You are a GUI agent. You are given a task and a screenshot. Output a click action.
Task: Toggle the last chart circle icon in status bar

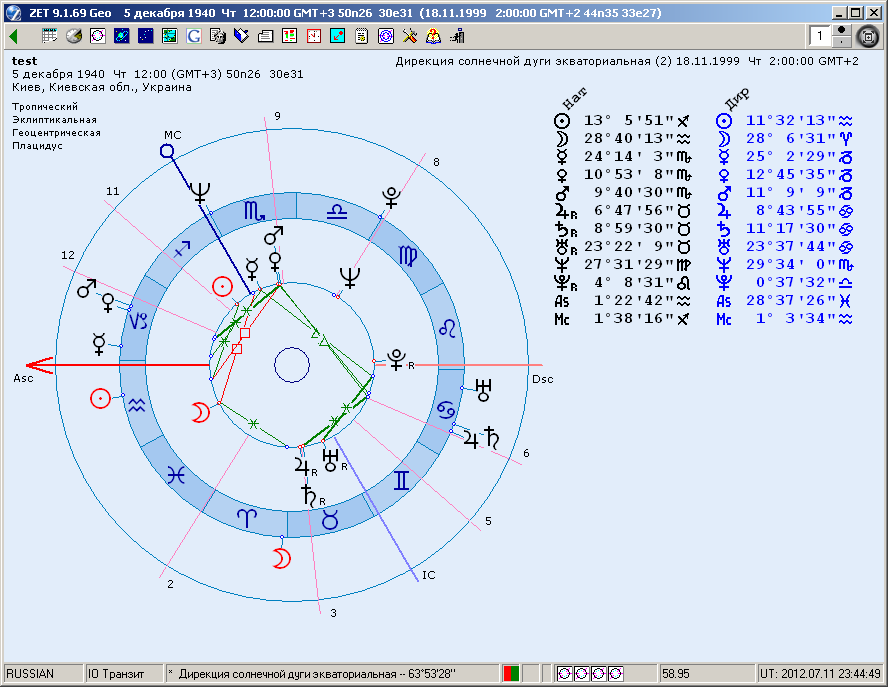click(x=616, y=673)
